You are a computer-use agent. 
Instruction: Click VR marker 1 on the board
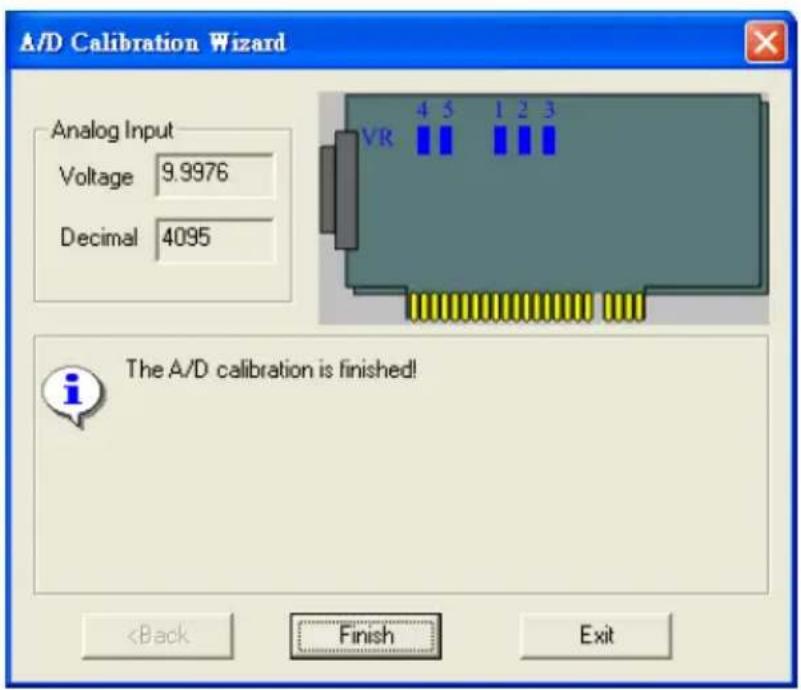(x=501, y=140)
